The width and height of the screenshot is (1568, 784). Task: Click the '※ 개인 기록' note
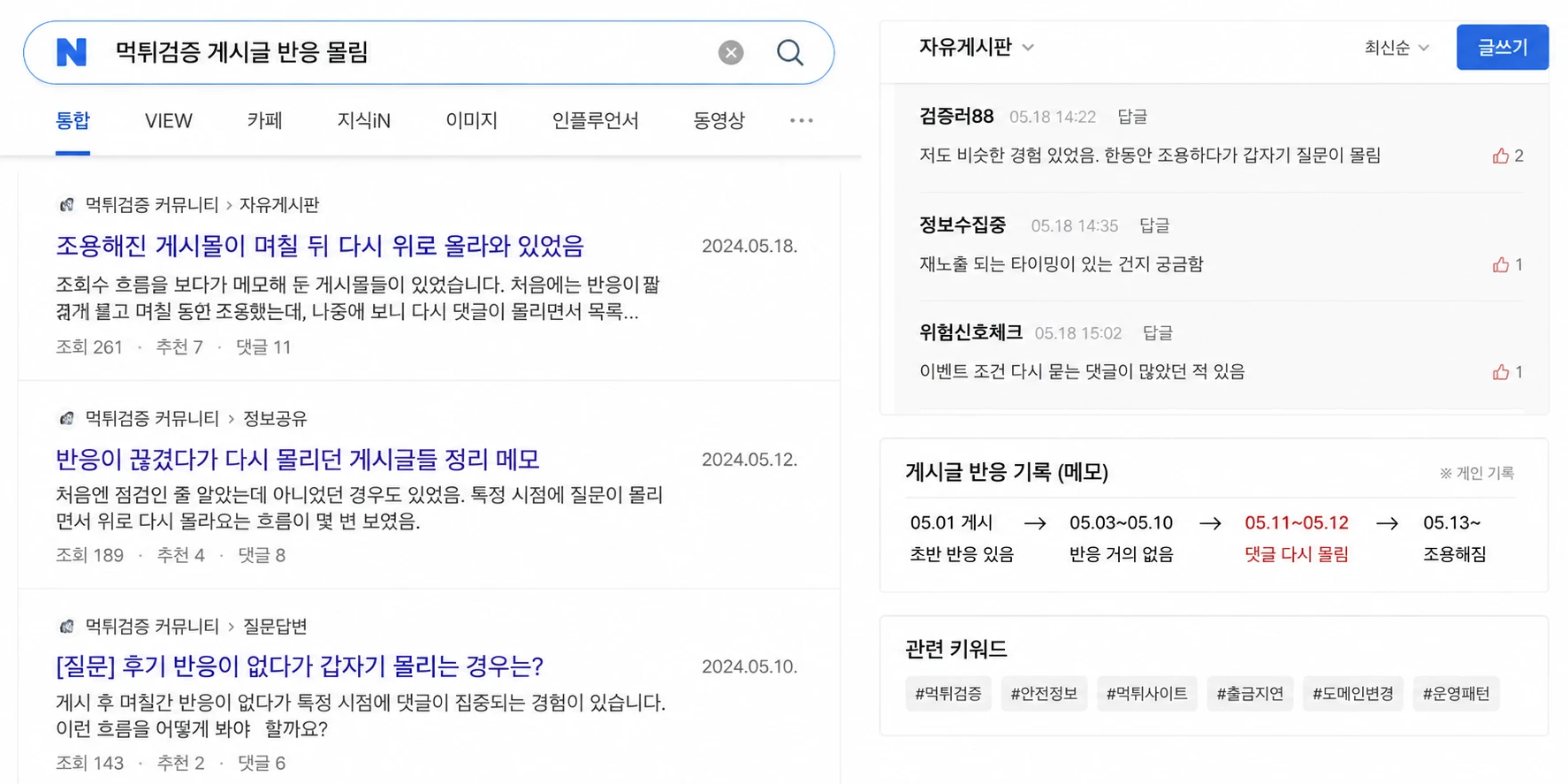[x=1477, y=473]
